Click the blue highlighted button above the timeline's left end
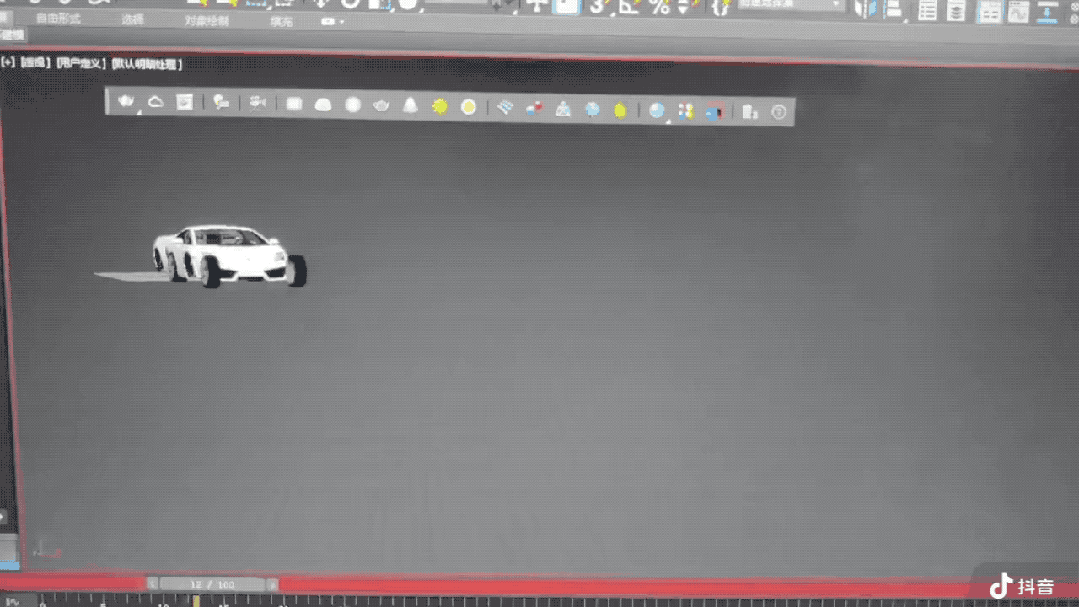Viewport: 1079px width, 607px height. point(10,566)
